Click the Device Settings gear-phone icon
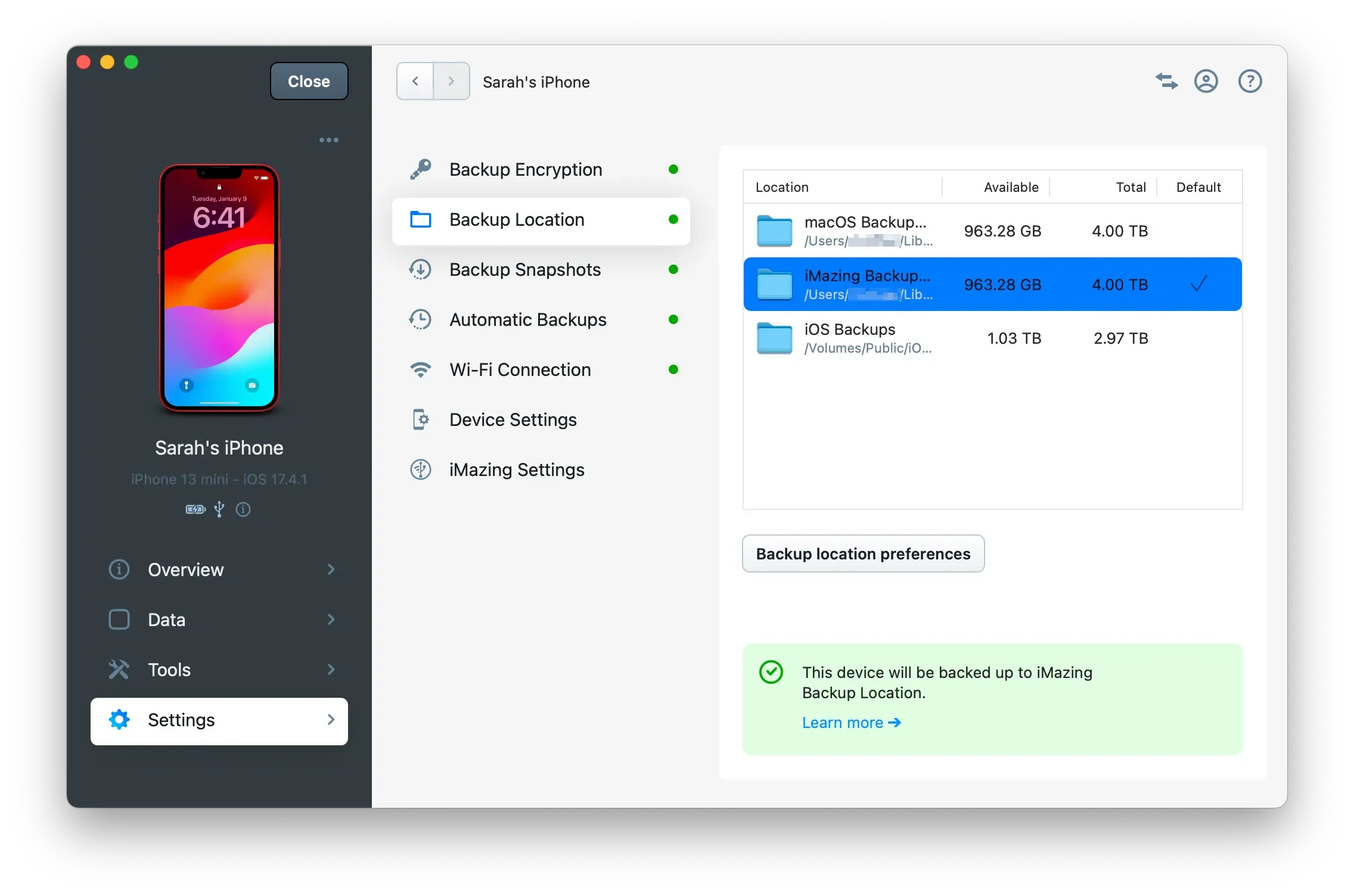Image resolution: width=1354 pixels, height=896 pixels. pos(421,419)
